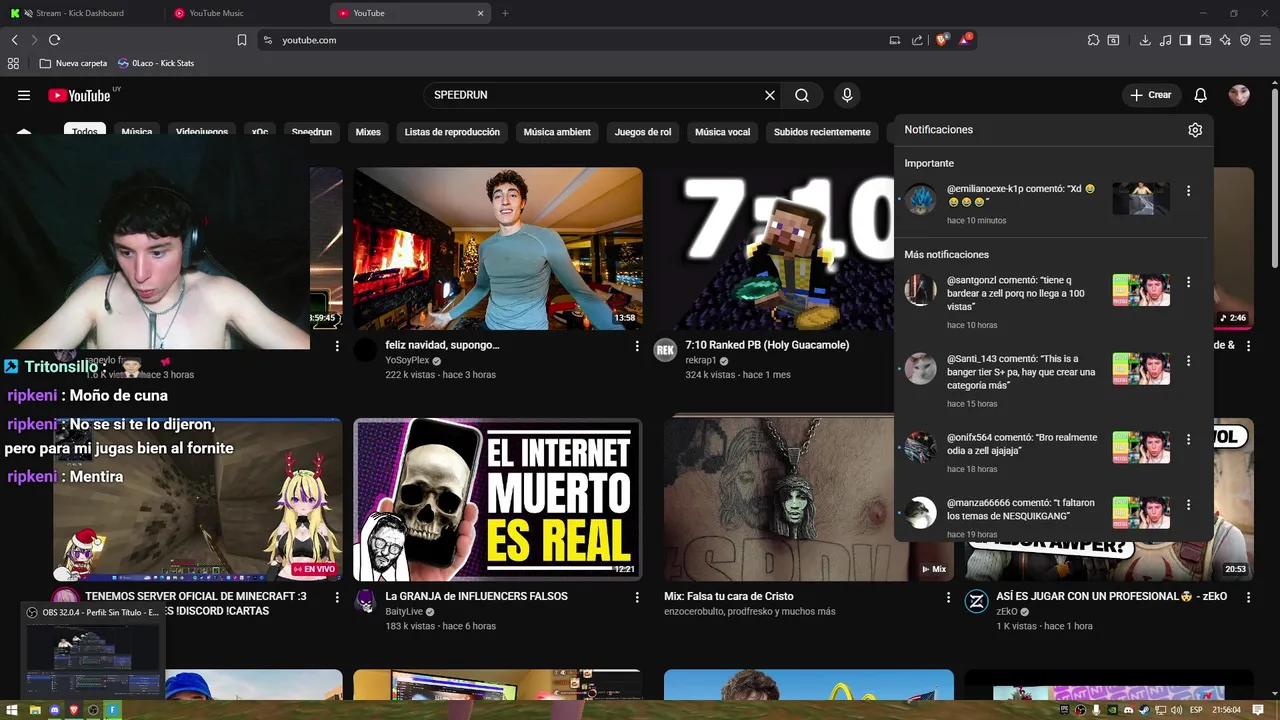Open Discord from taskbar
1280x720 pixels.
click(55, 710)
